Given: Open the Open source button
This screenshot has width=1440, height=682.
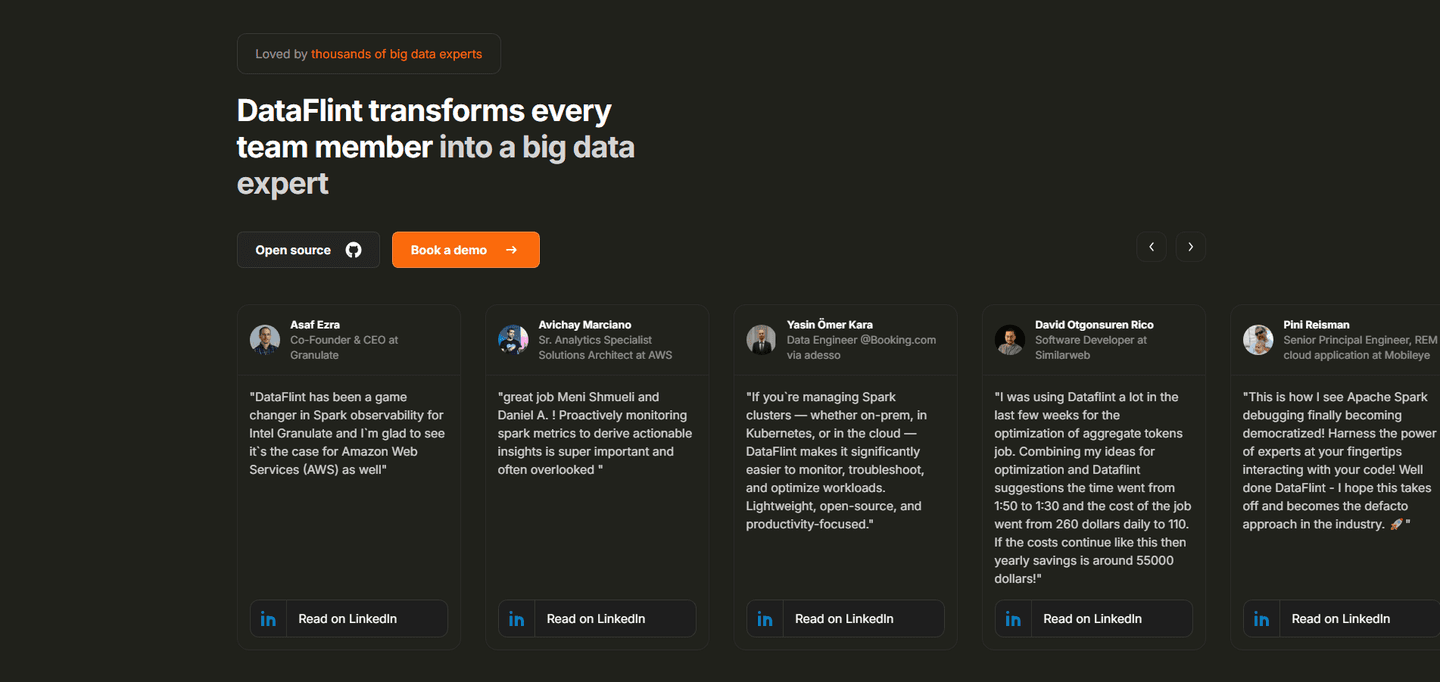Looking at the screenshot, I should point(308,250).
